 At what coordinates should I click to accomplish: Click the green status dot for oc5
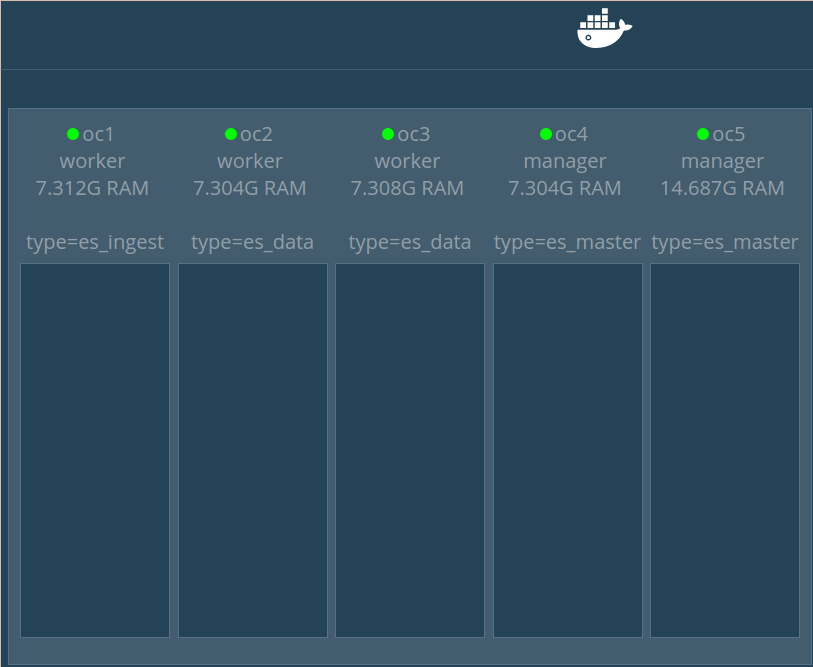[x=703, y=134]
